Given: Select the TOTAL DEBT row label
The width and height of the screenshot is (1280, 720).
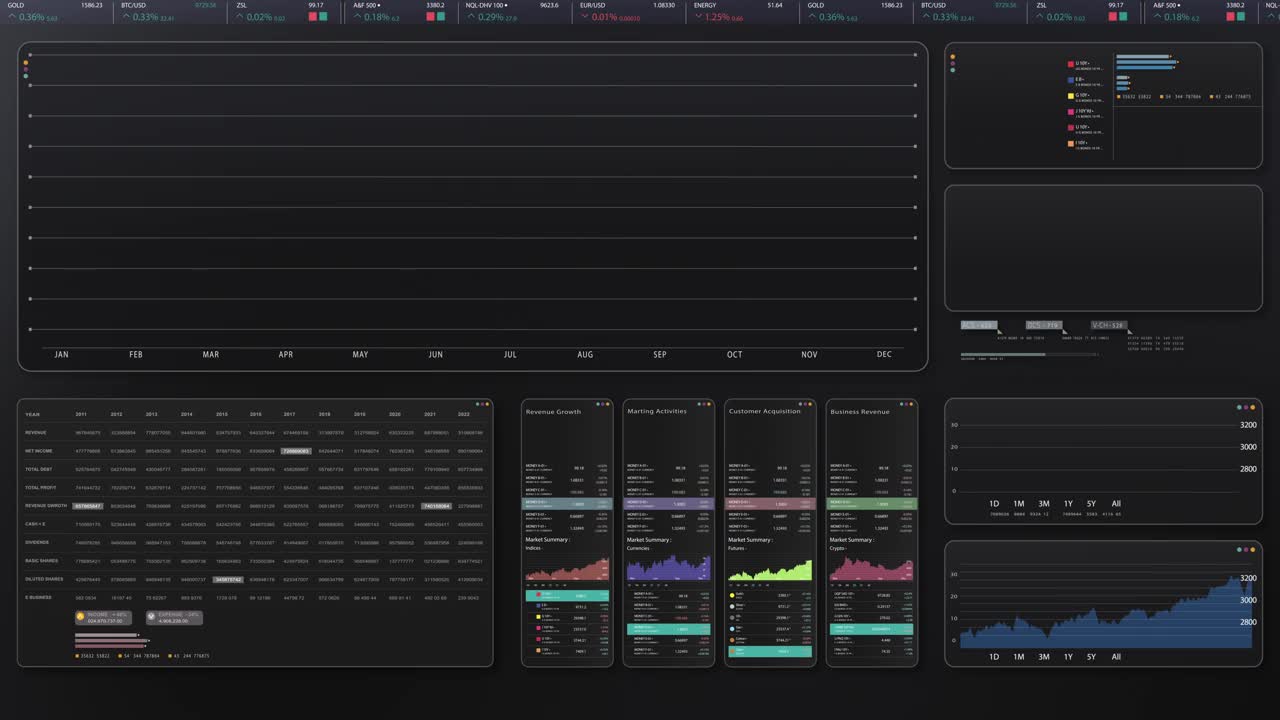Looking at the screenshot, I should pos(39,469).
